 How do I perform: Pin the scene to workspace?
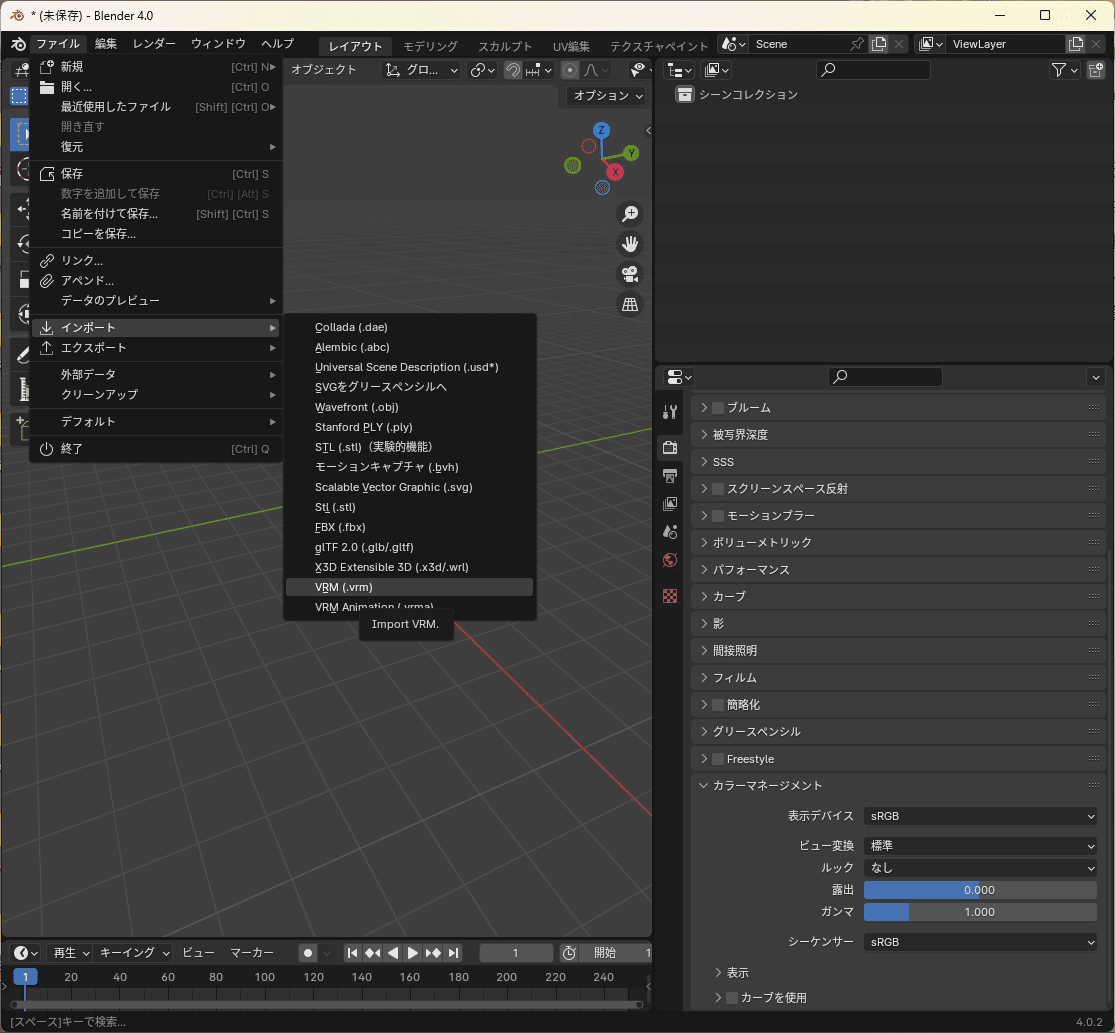(857, 44)
